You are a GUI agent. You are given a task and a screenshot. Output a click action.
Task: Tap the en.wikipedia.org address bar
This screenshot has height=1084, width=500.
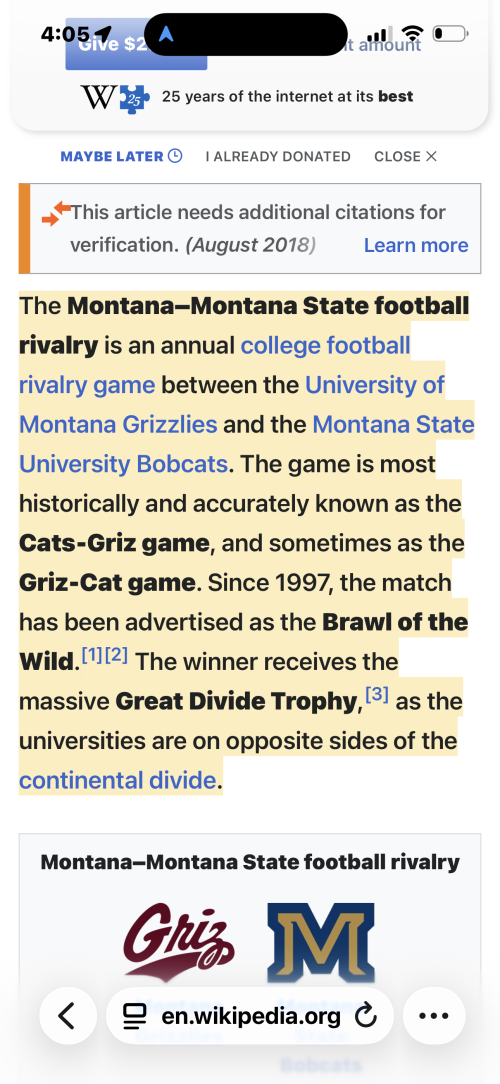click(x=250, y=1016)
